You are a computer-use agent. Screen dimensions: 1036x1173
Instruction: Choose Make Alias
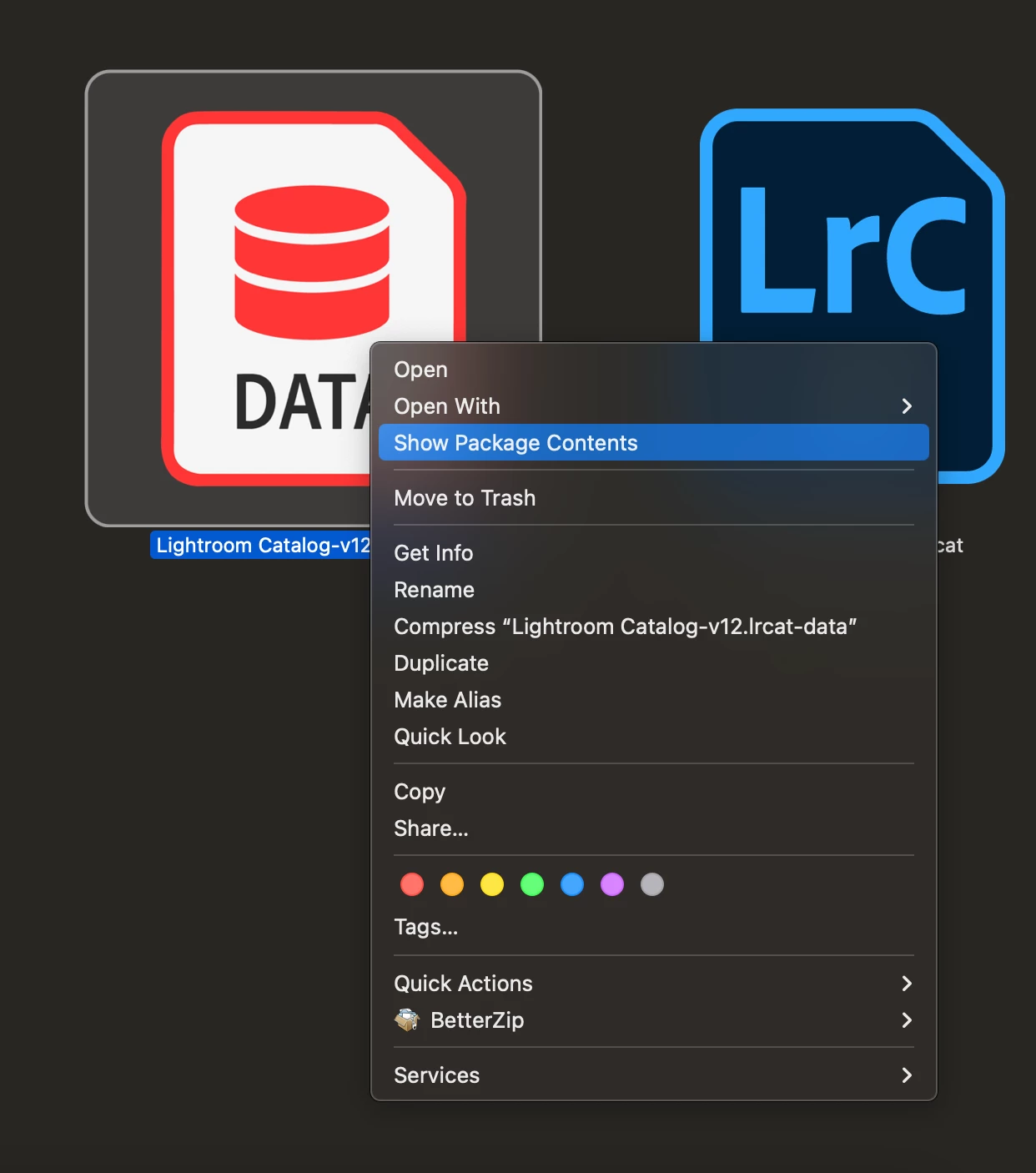click(x=654, y=700)
